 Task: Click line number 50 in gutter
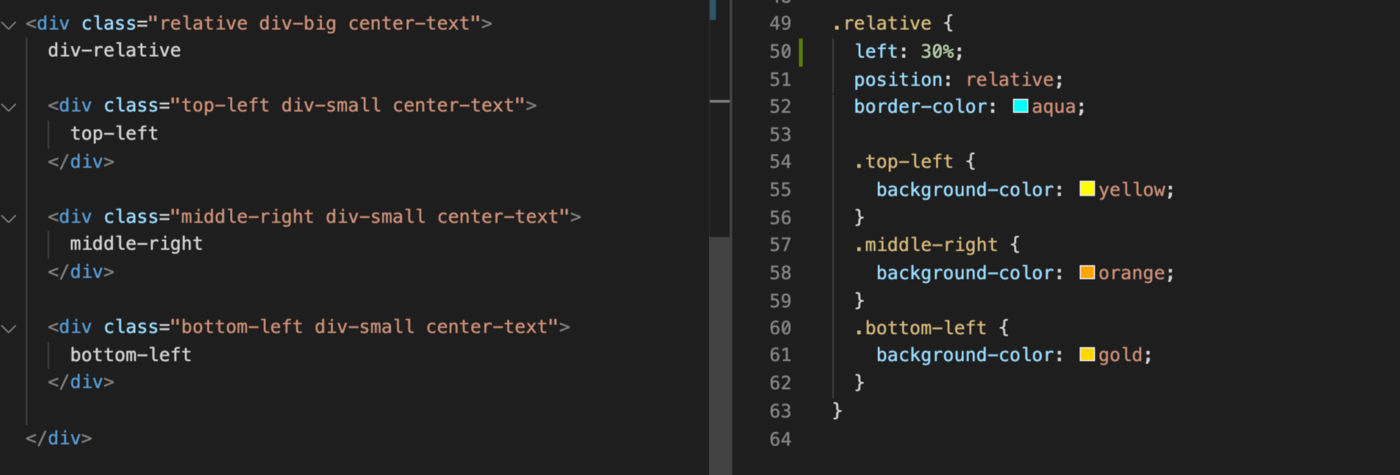(780, 51)
